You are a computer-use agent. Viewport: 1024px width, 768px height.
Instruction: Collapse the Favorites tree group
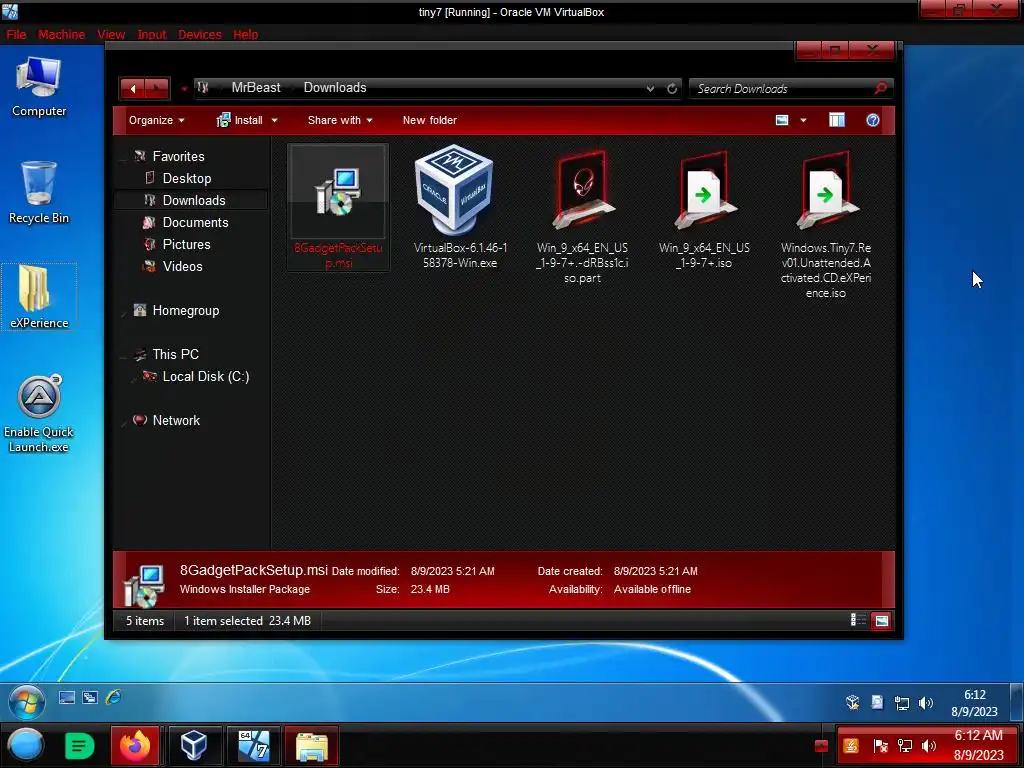(123, 157)
